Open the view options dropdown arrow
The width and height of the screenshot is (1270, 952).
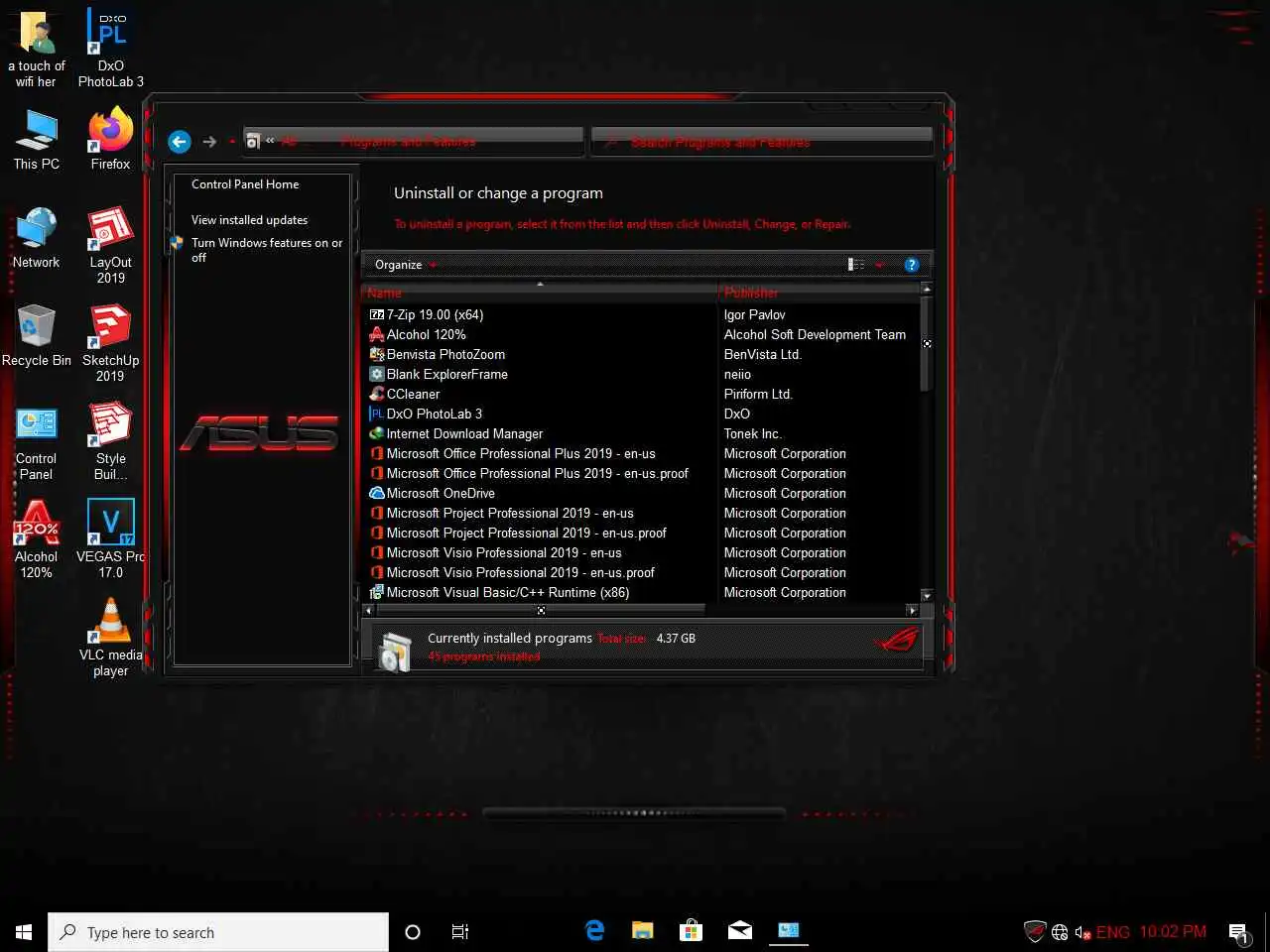[879, 265]
